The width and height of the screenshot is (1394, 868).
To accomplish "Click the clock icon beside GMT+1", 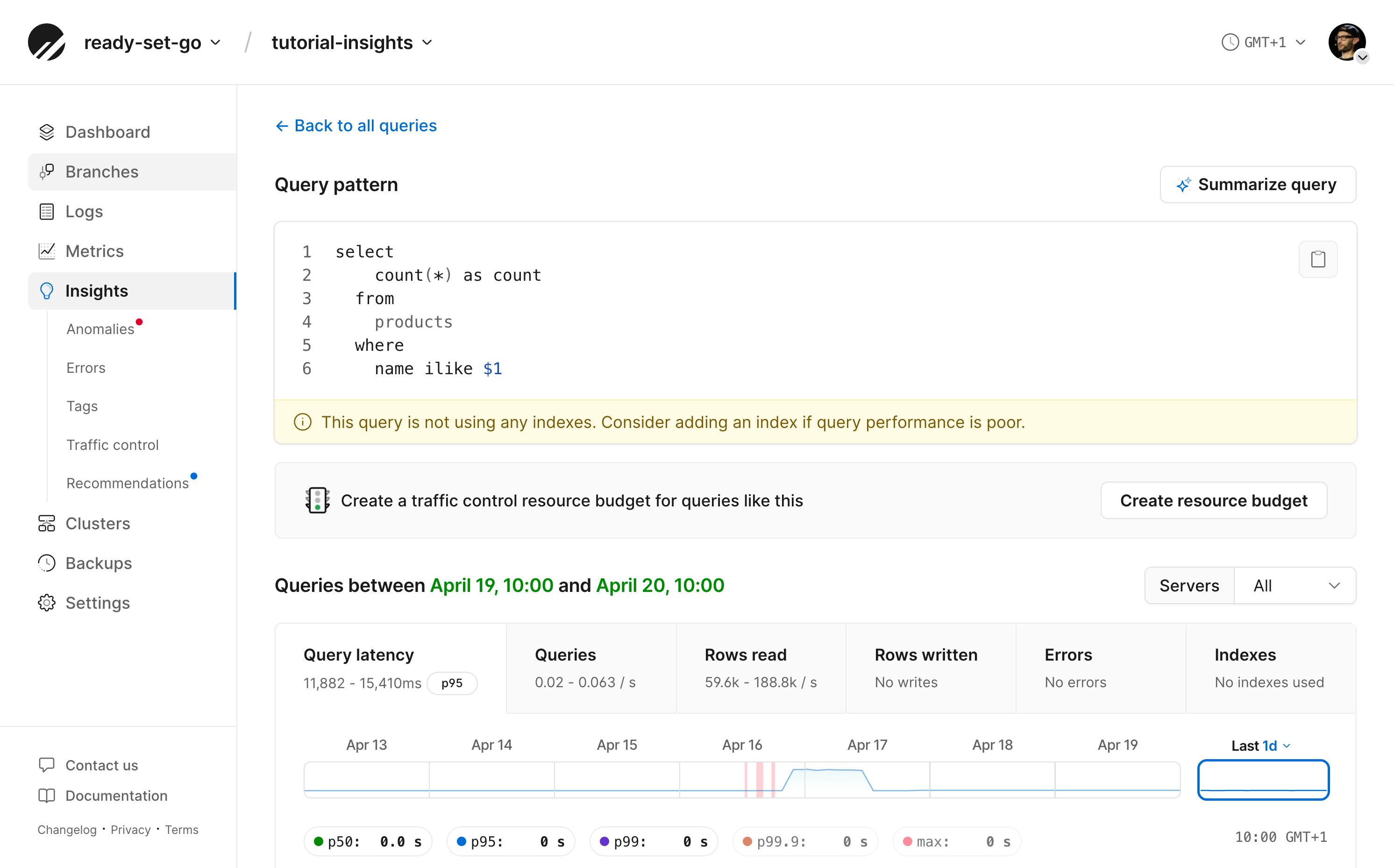I will pos(1230,42).
